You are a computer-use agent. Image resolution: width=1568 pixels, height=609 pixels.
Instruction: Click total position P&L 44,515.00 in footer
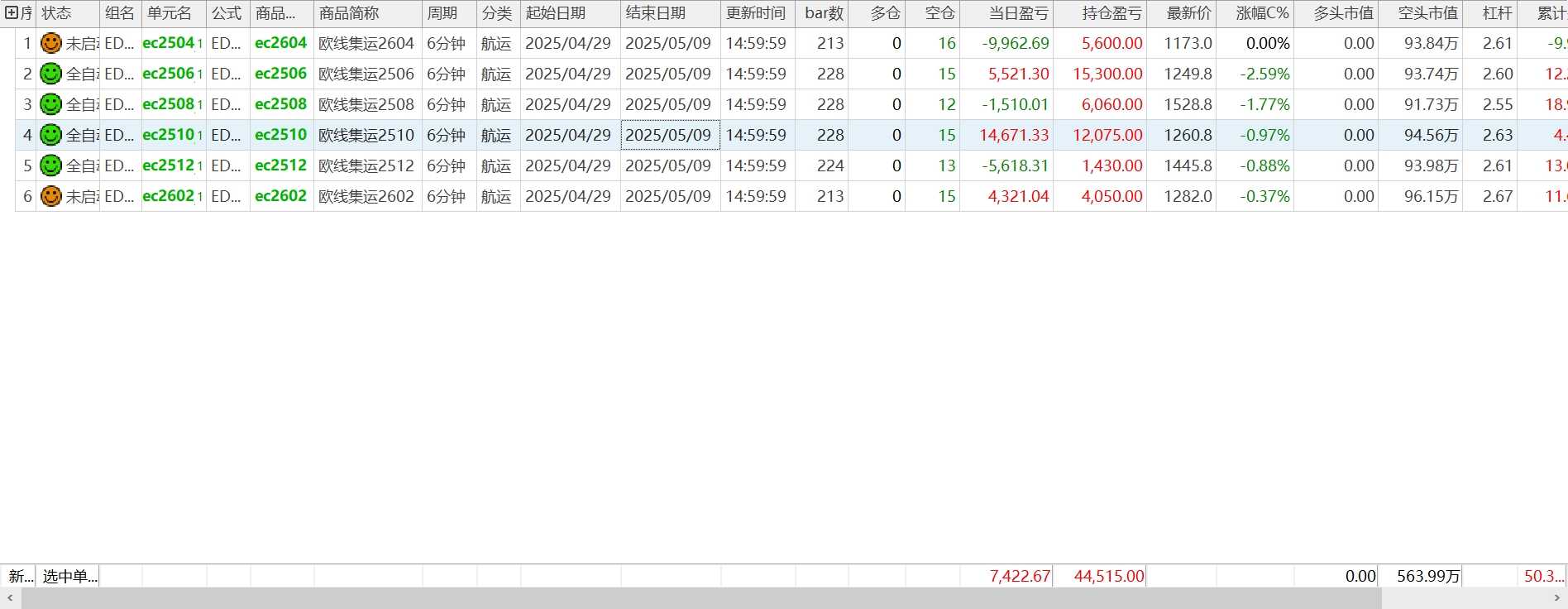click(1109, 576)
